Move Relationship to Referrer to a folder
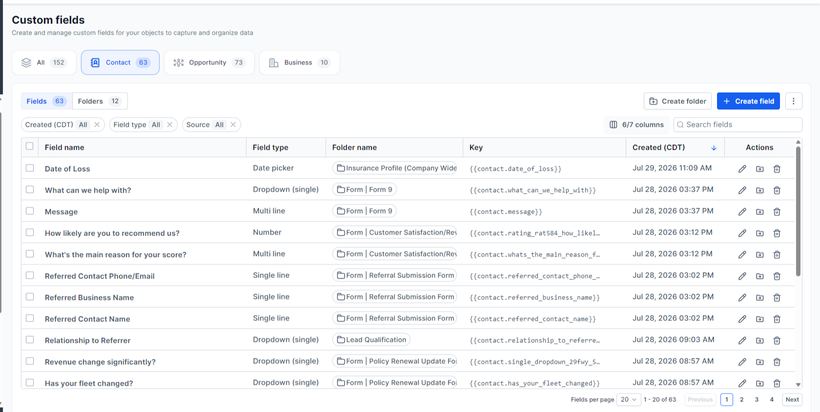The image size is (820, 412). pos(759,340)
